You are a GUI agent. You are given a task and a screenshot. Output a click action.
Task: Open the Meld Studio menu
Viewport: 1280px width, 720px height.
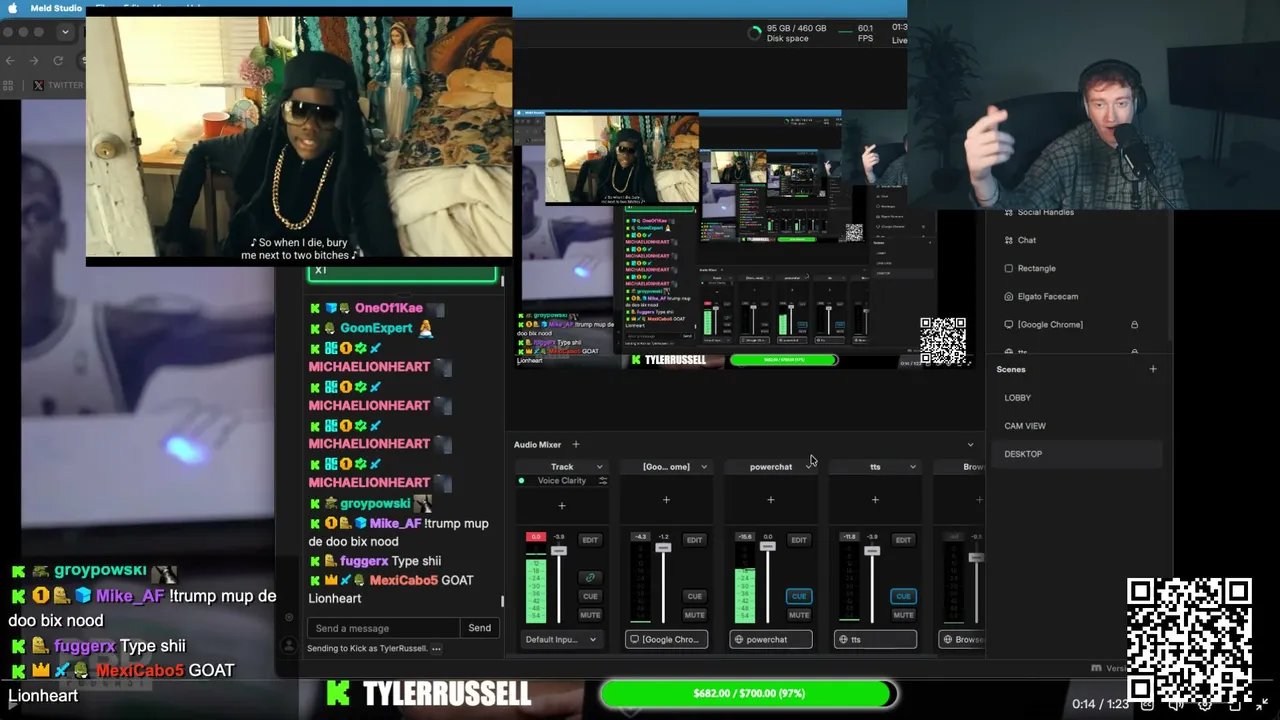55,8
